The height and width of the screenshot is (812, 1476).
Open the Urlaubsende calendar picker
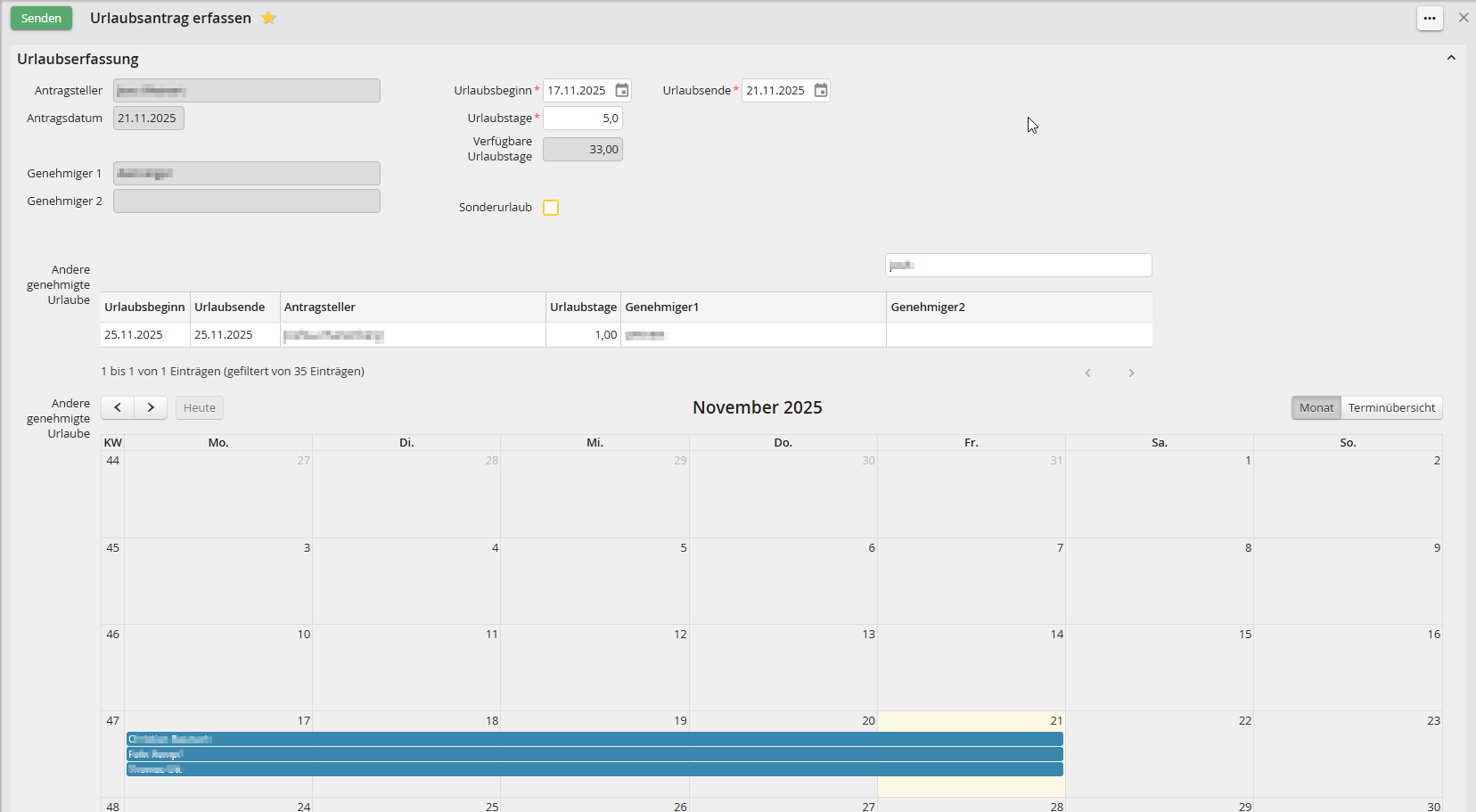821,91
